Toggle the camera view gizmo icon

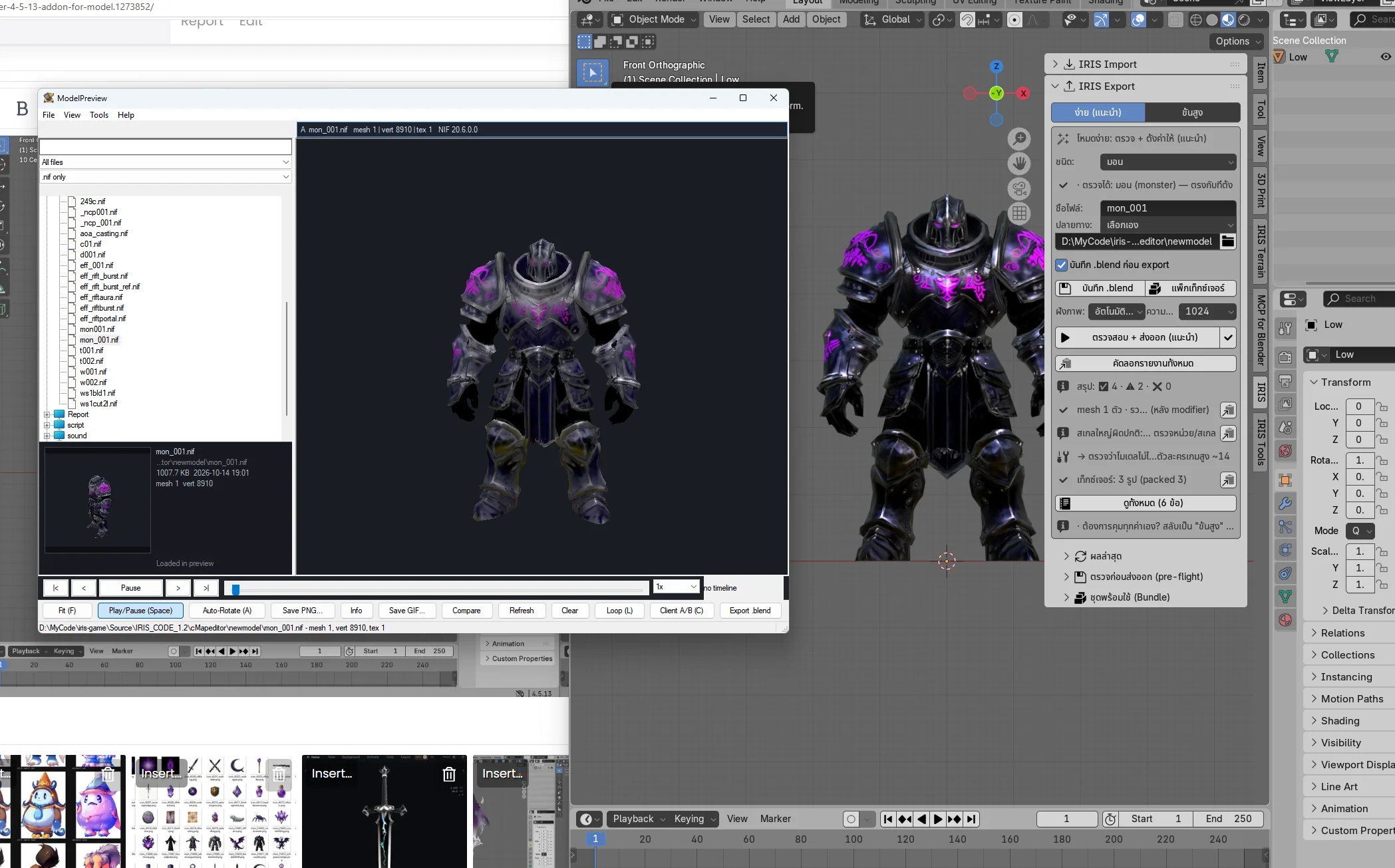pyautogui.click(x=1019, y=188)
